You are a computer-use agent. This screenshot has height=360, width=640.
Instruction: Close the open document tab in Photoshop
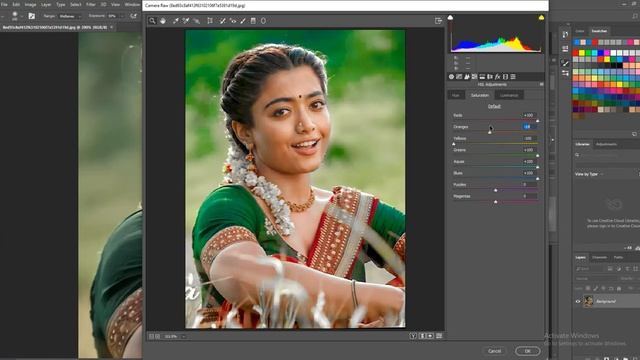111,27
